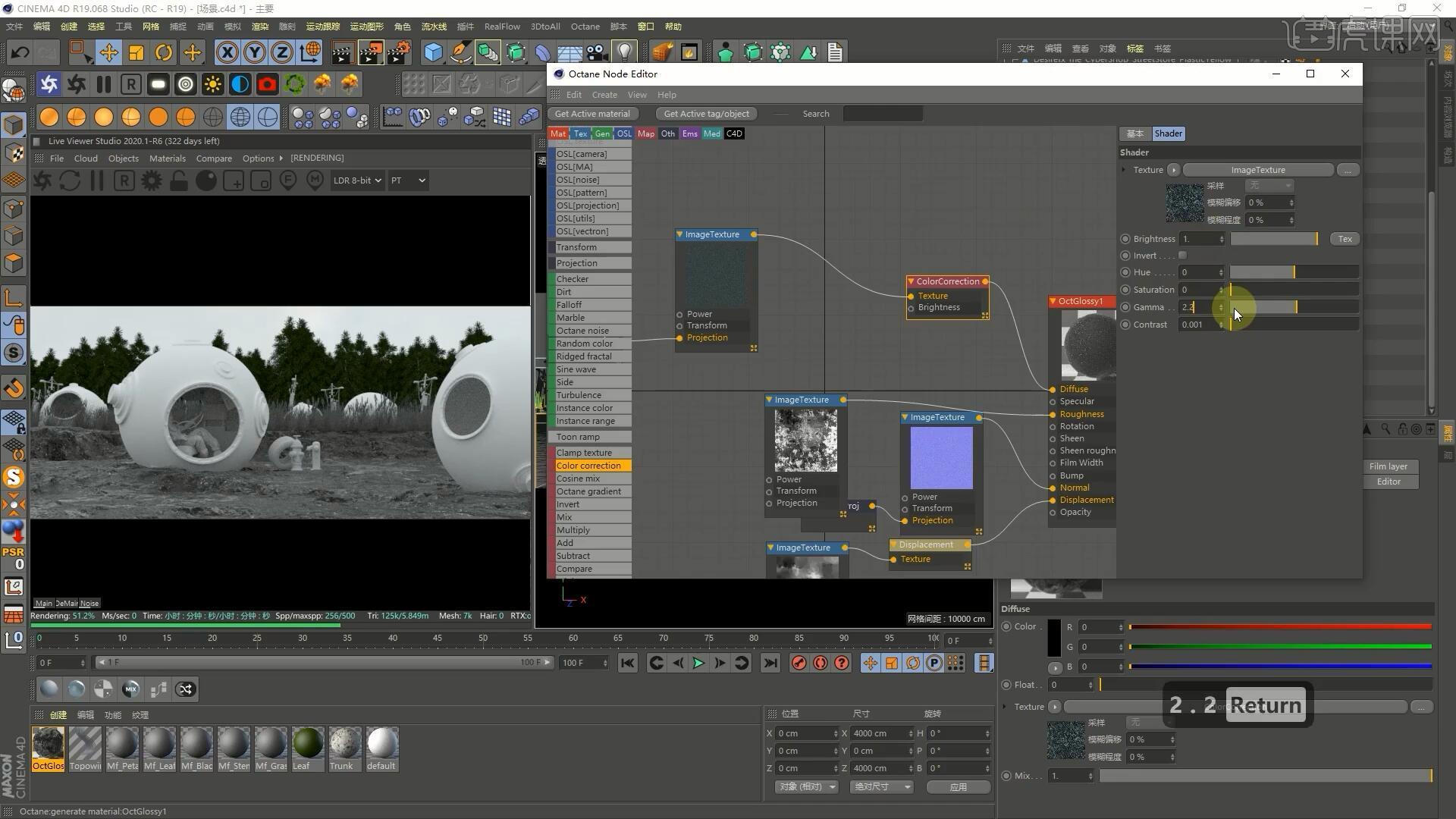Click the Film layer button
Screen dimensions: 1456x819
coord(1388,466)
